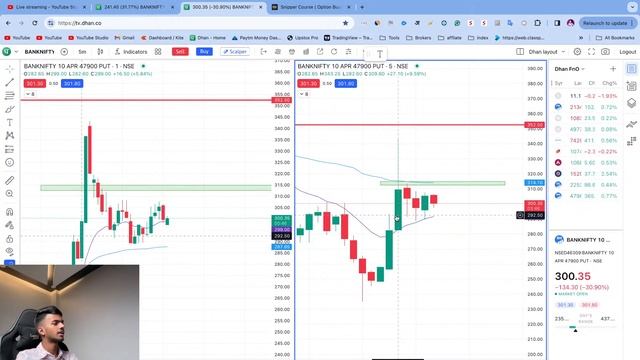Screen dimensions: 640x360
Task: Click the sell price 301.30 on 1-minute chart
Action: (35, 84)
